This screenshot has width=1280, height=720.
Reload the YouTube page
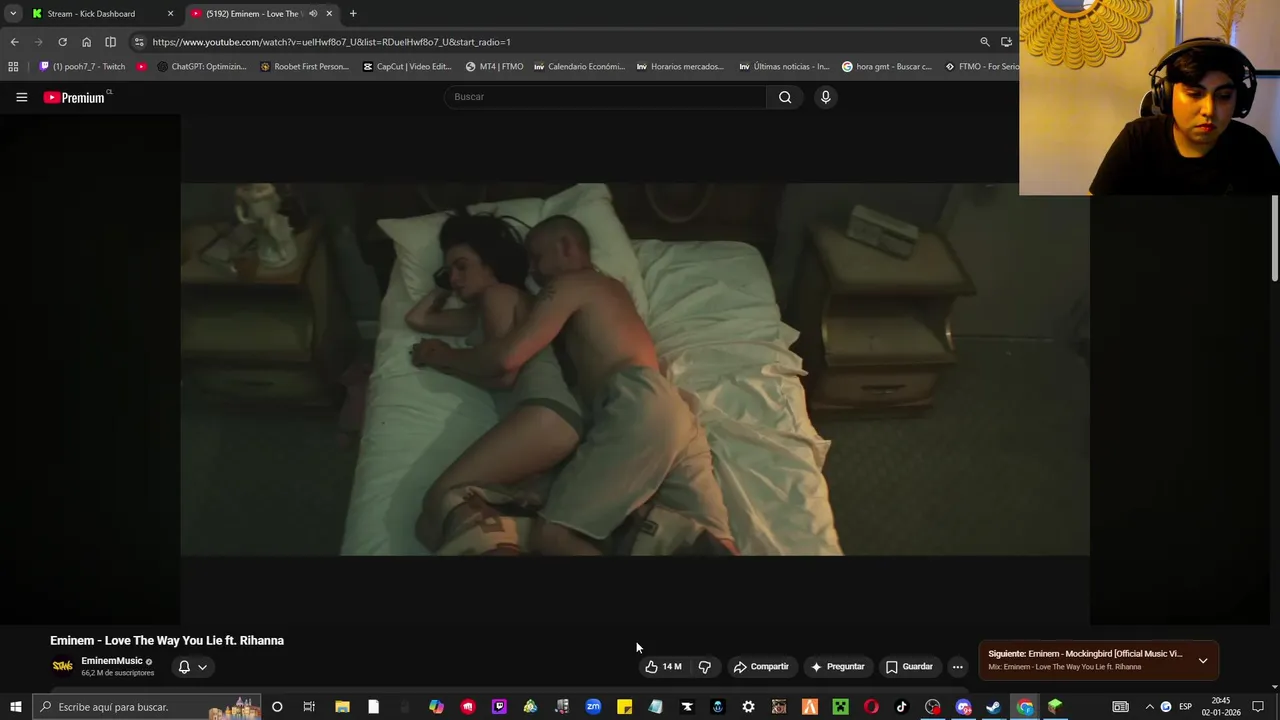tap(62, 42)
